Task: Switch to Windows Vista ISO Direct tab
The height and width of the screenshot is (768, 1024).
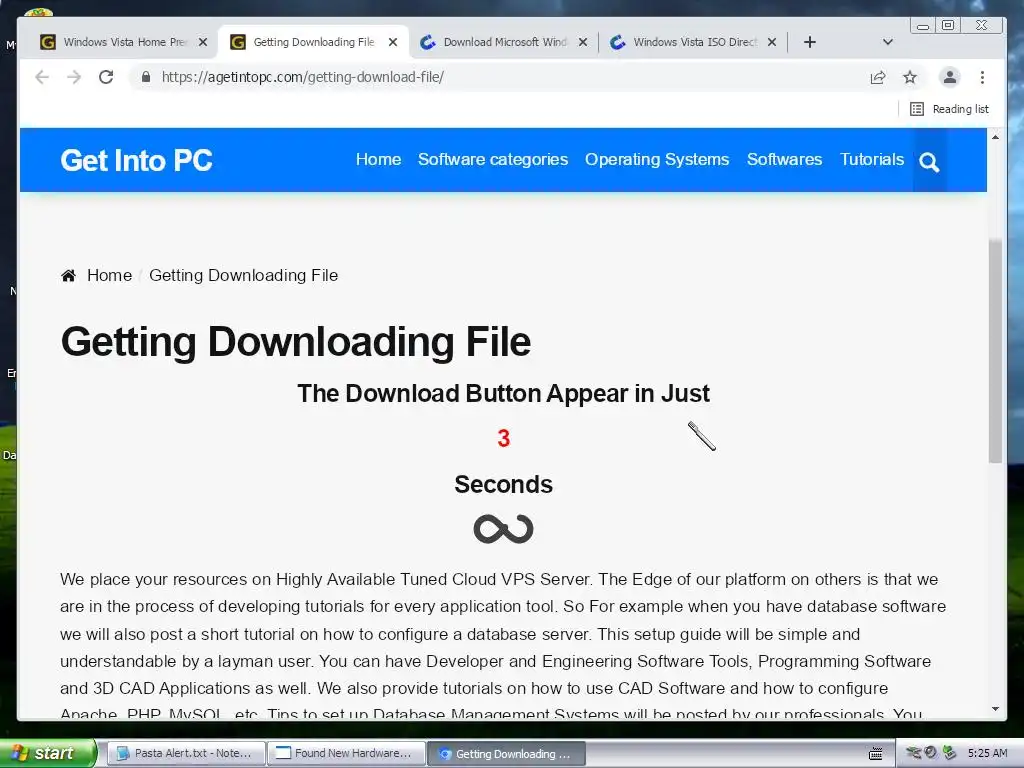Action: pos(694,42)
